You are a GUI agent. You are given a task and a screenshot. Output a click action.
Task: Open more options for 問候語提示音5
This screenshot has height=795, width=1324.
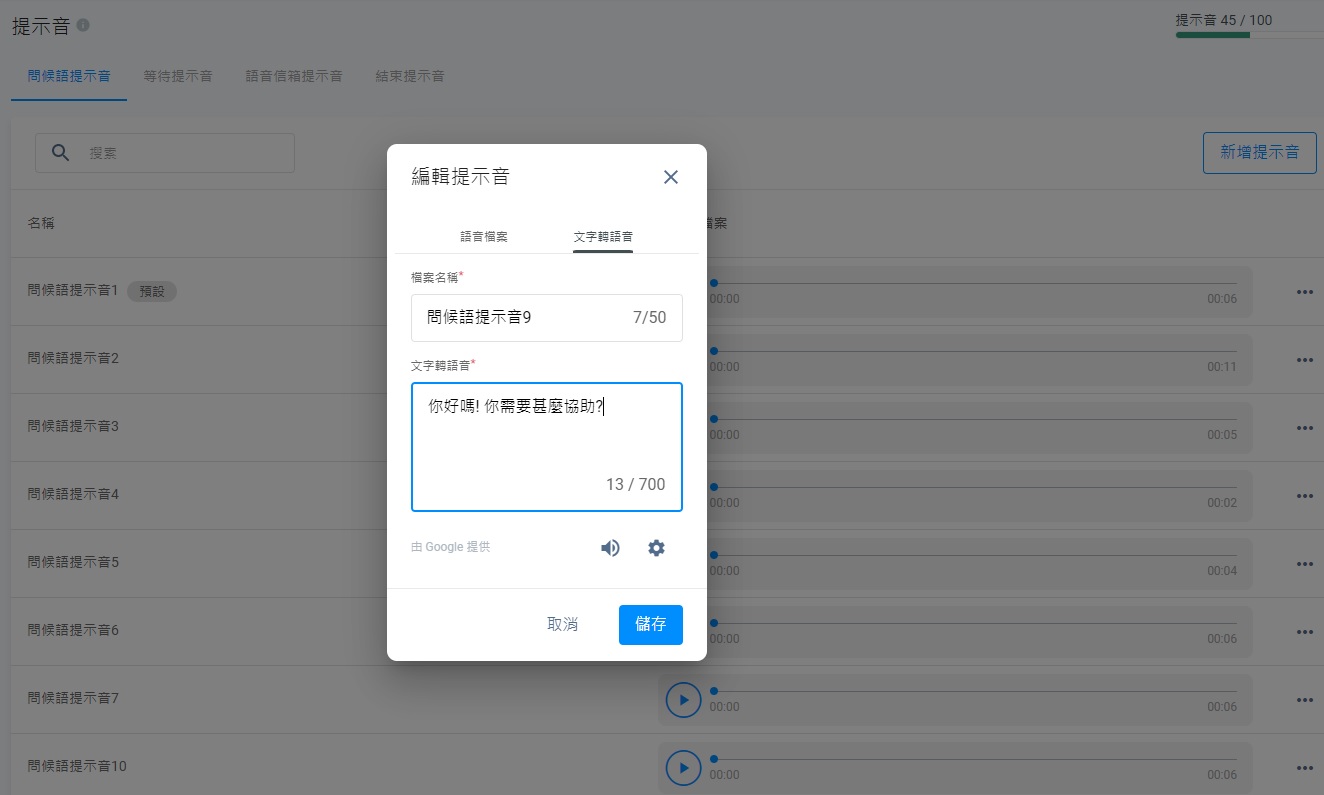point(1304,563)
